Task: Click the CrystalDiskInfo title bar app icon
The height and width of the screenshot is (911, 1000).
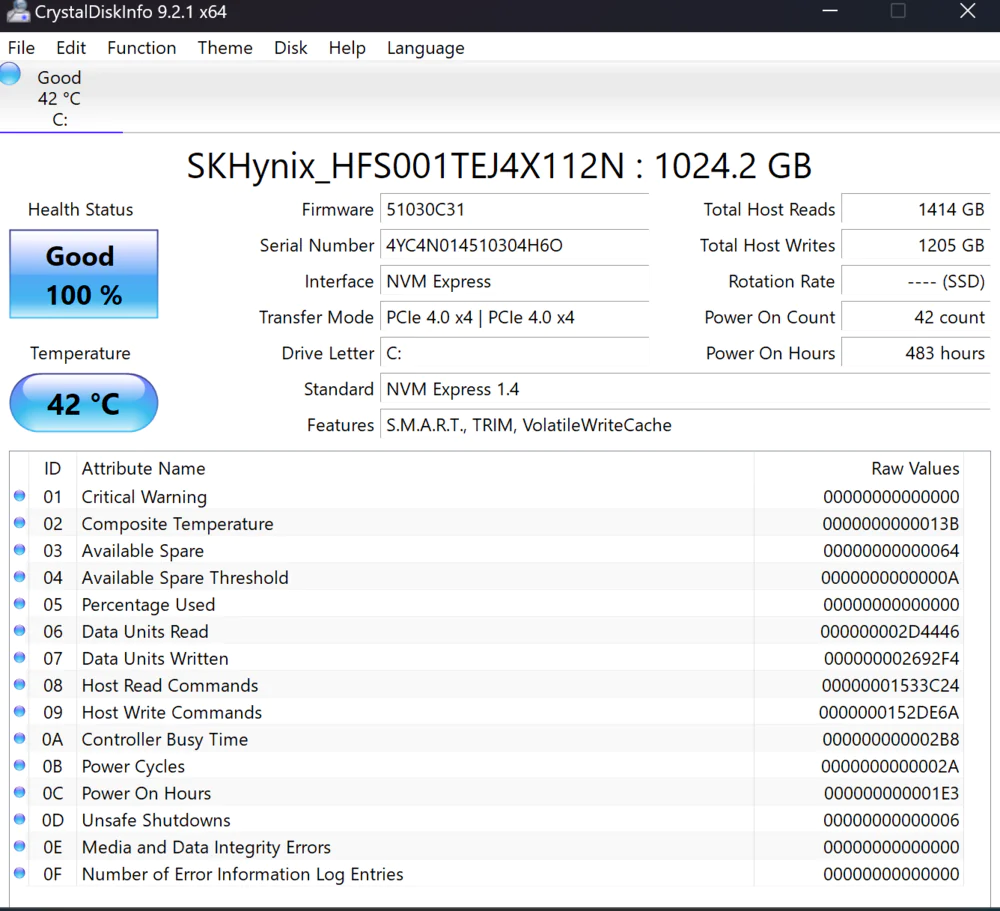Action: coord(17,11)
